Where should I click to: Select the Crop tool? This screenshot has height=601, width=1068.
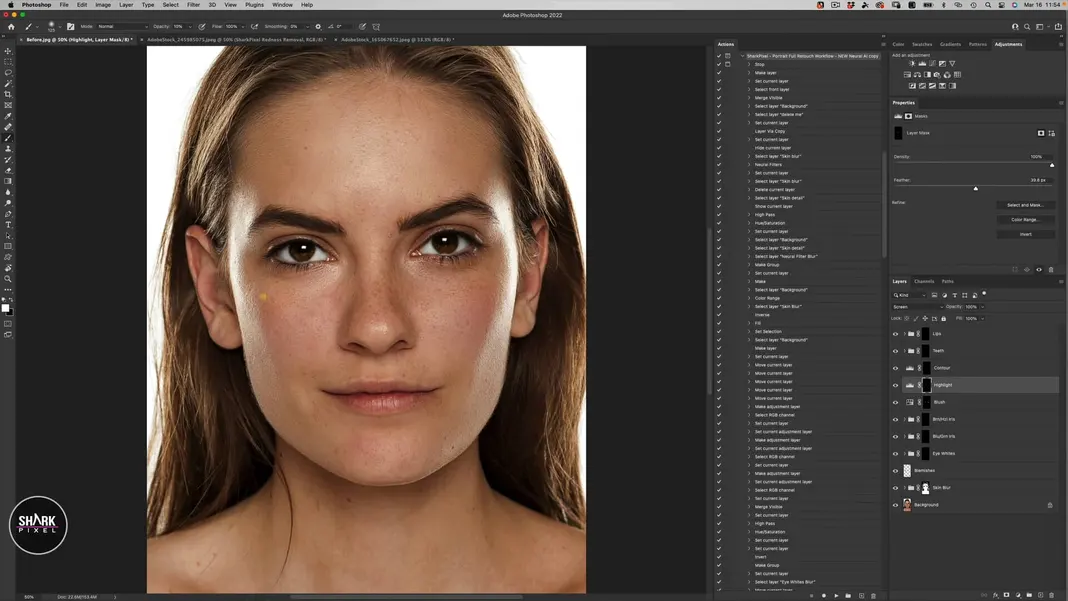coord(8,95)
